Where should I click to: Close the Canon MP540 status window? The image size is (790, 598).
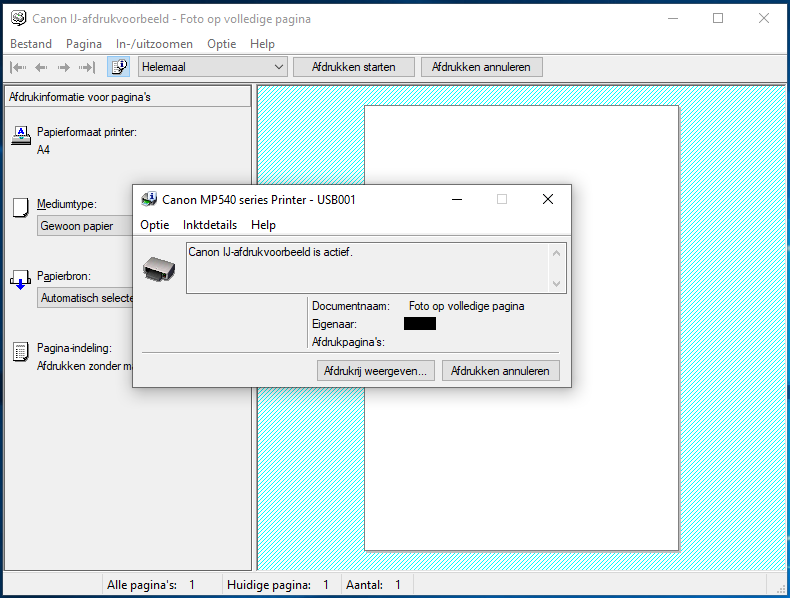548,199
